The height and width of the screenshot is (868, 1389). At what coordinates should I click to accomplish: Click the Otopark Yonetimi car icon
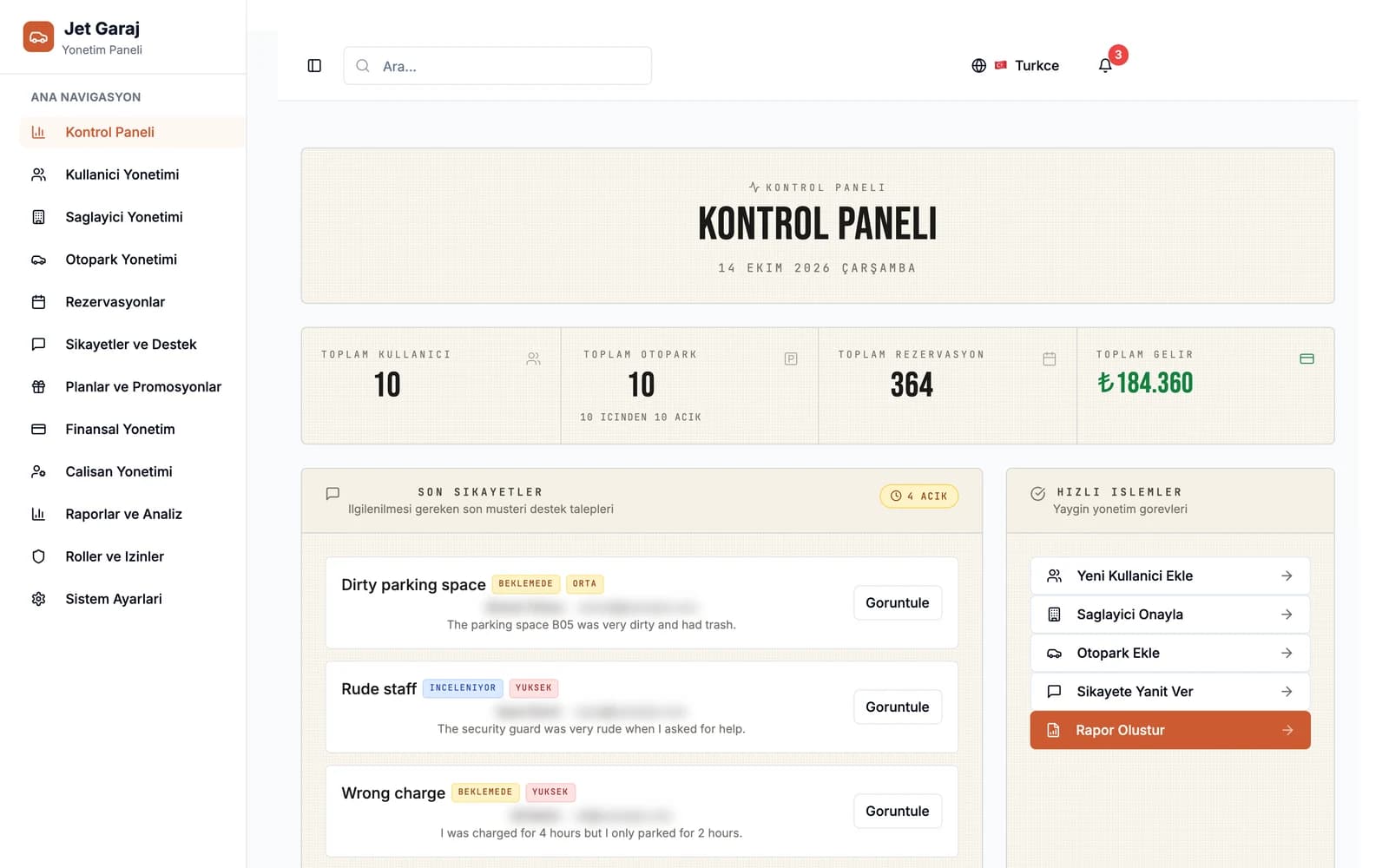(38, 260)
